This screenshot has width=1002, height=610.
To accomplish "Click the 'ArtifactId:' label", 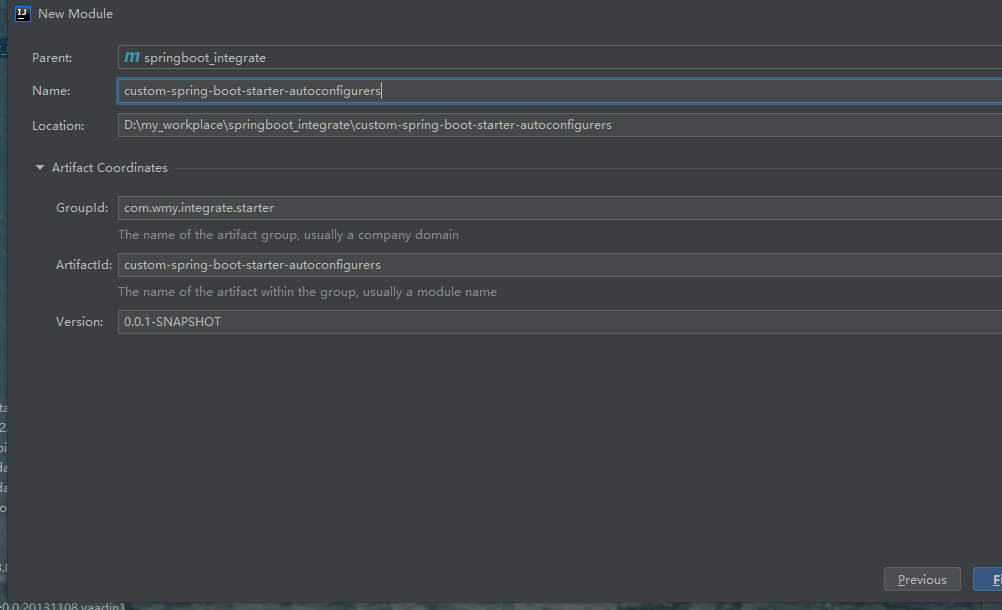I will [x=84, y=264].
